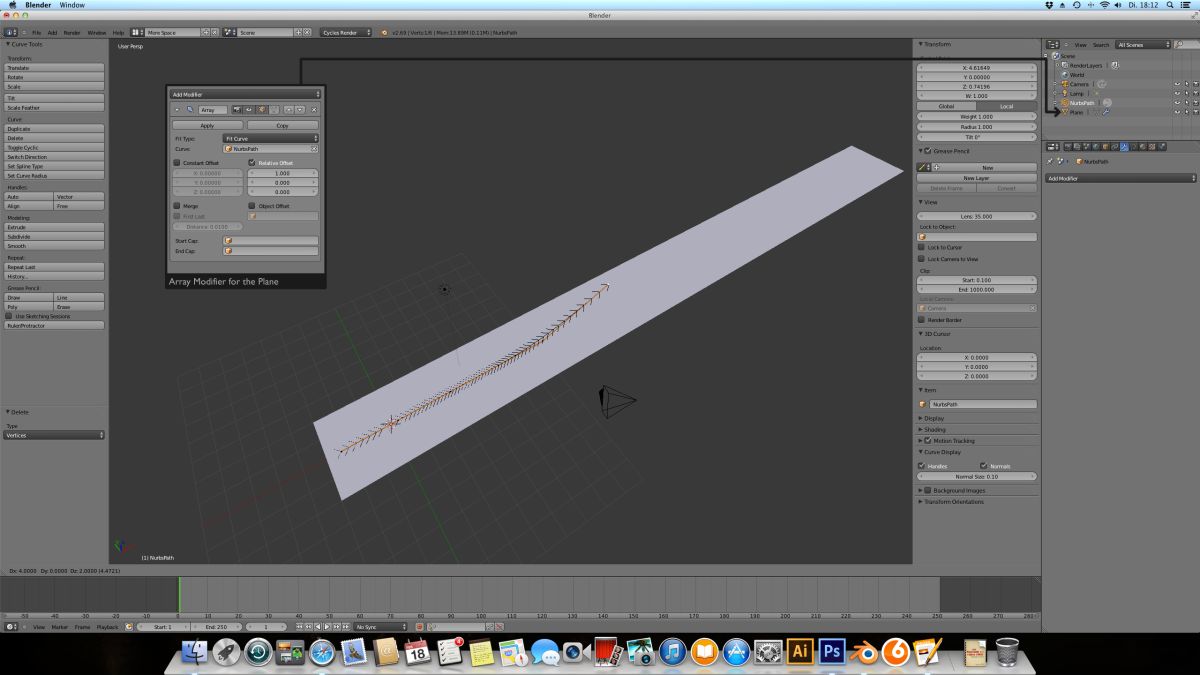Switch to the Render properties tab icon
1200x675 pixels.
(1068, 146)
